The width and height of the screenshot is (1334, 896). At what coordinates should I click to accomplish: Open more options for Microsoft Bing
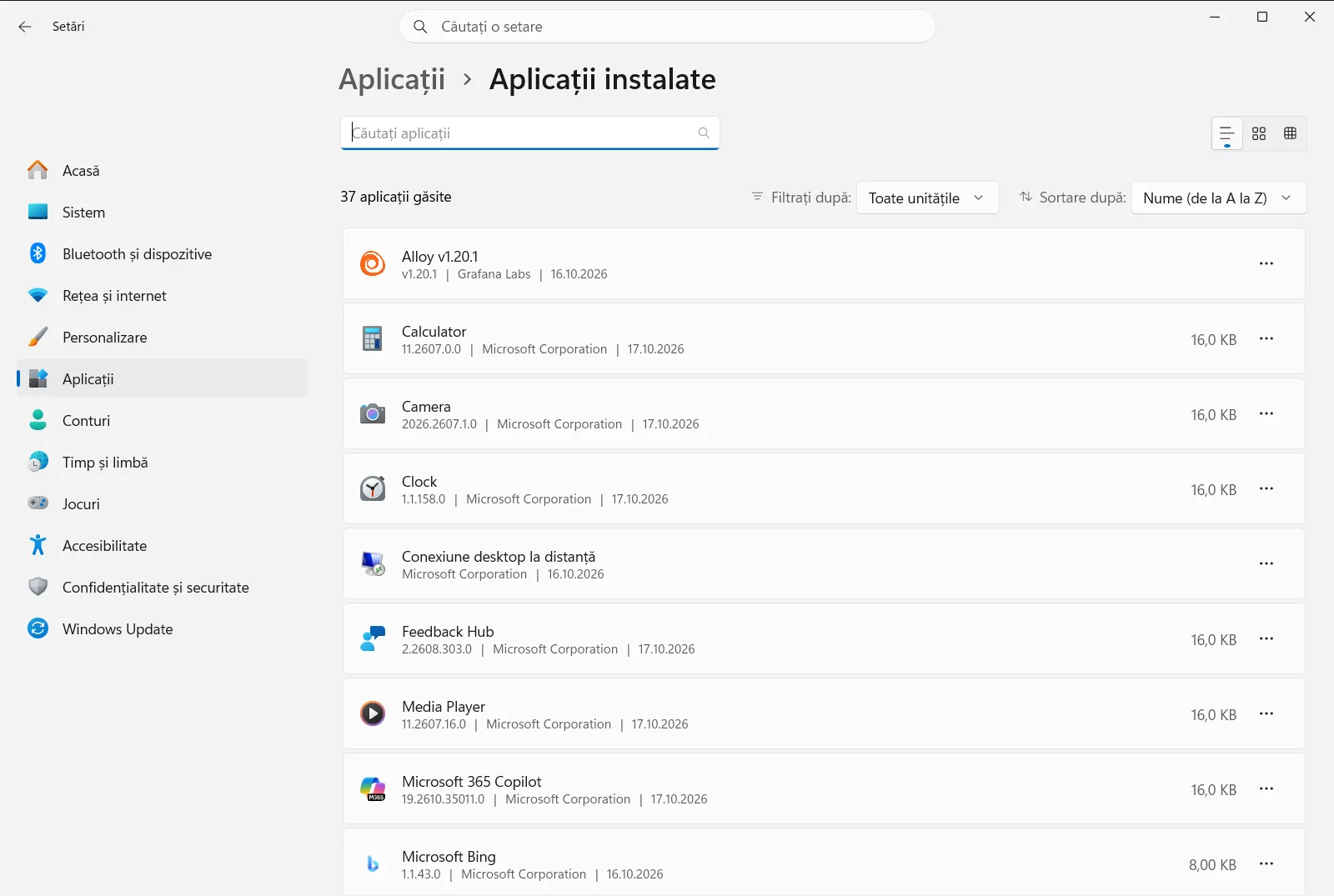1266,863
